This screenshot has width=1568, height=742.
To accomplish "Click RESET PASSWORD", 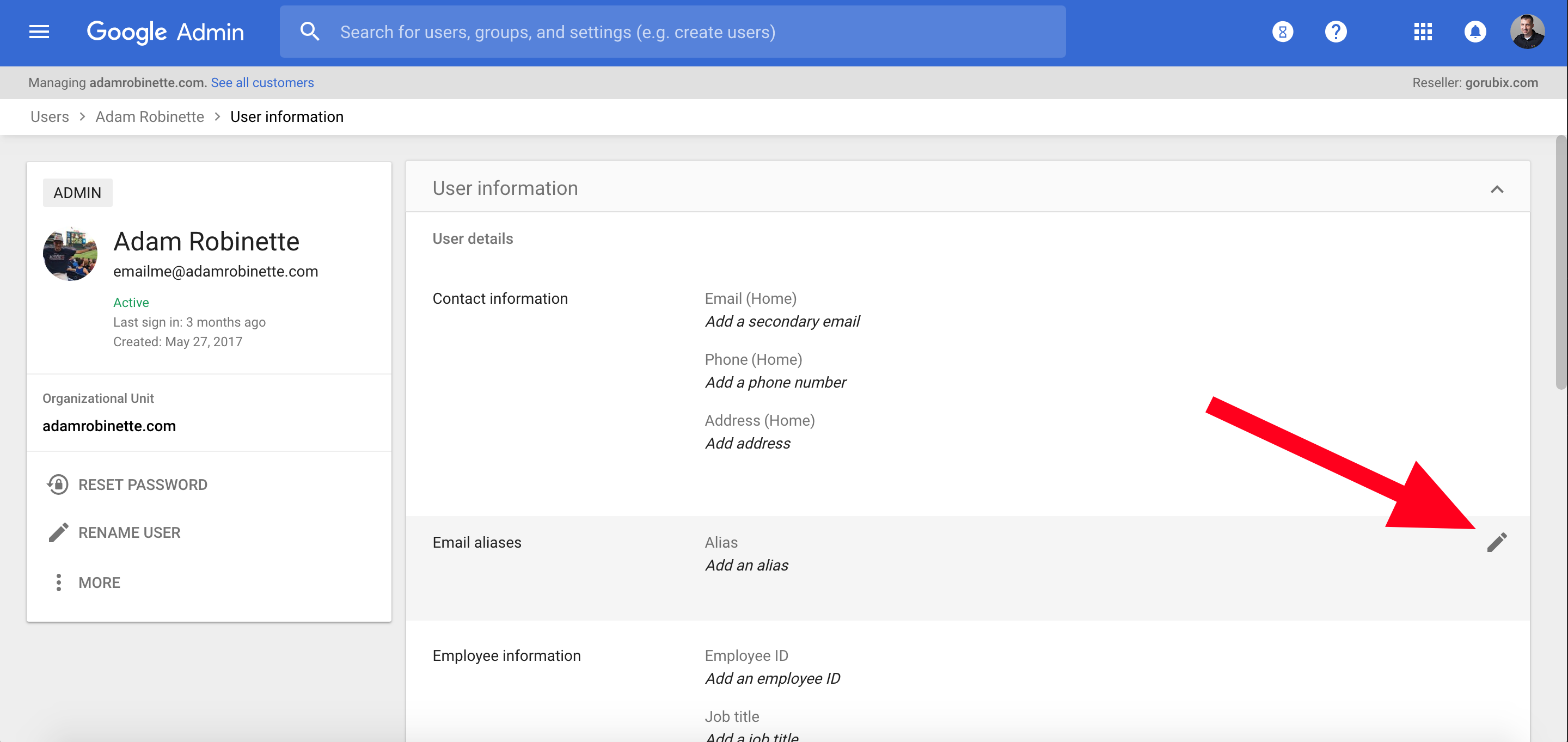I will pyautogui.click(x=143, y=485).
